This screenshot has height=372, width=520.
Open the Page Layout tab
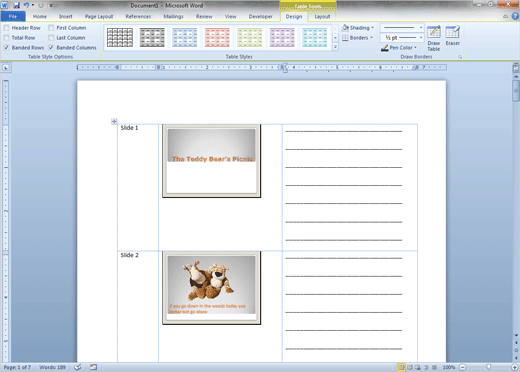tap(99, 16)
